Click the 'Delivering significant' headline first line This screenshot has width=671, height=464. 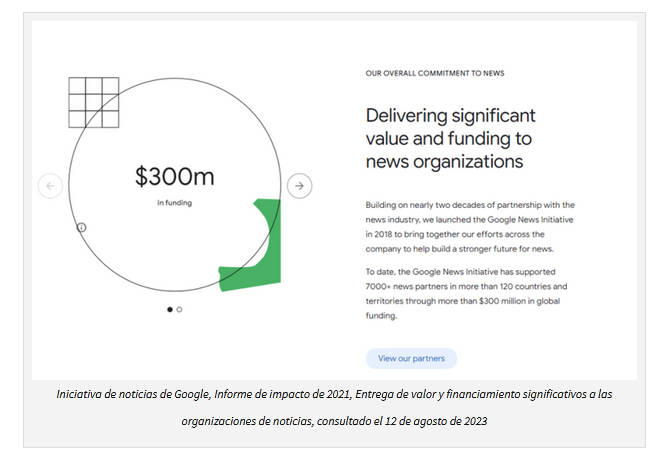tap(450, 115)
